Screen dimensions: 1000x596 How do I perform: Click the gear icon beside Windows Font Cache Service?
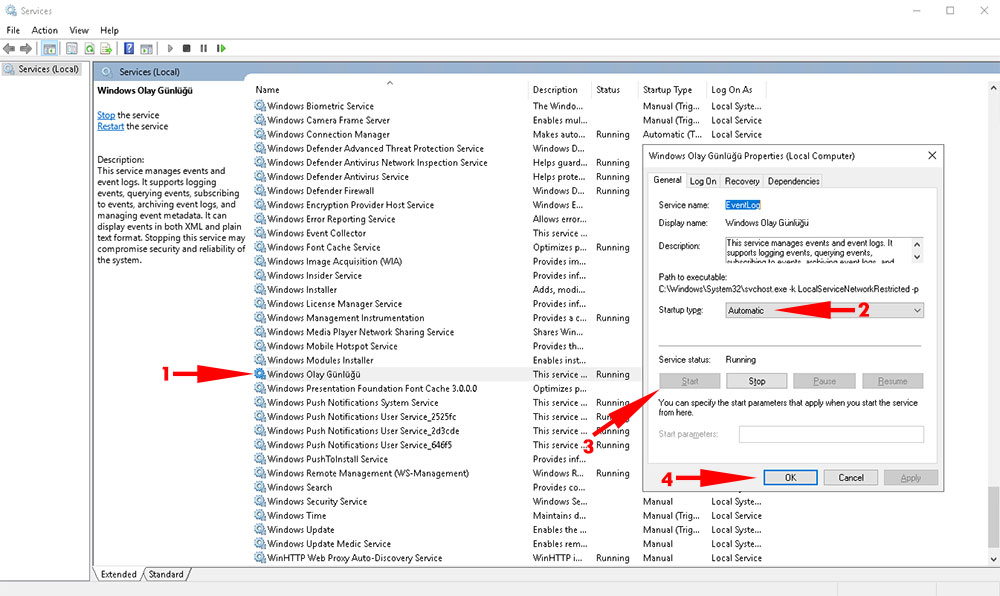point(260,247)
